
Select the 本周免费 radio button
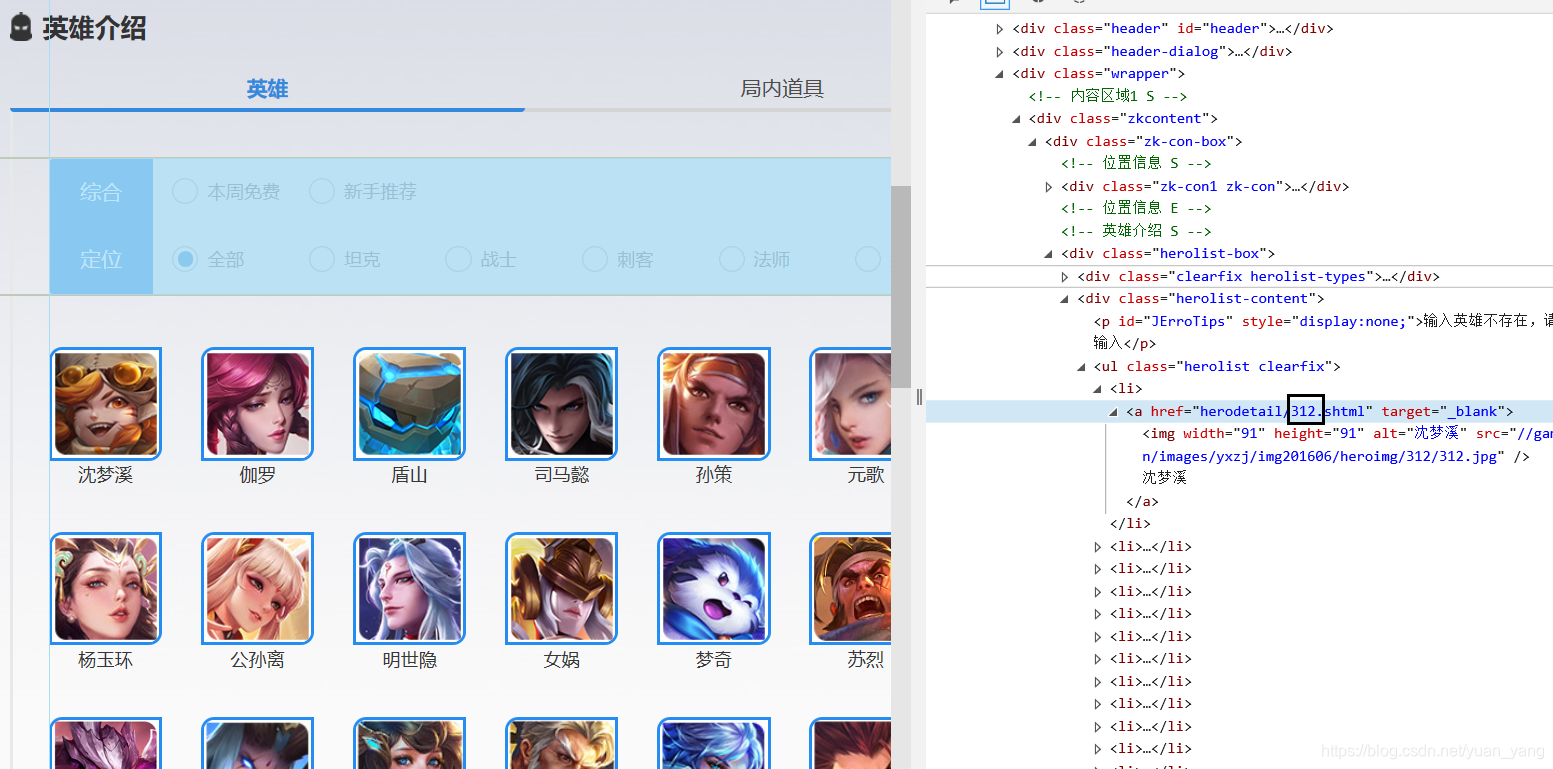(x=185, y=191)
